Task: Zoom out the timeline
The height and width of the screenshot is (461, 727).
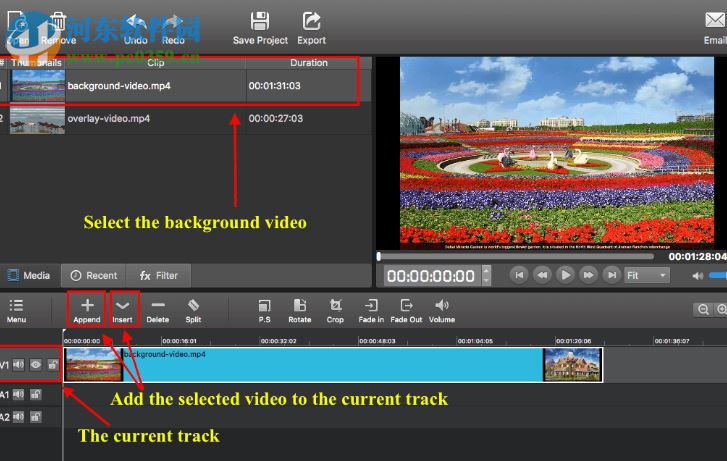Action: point(703,309)
